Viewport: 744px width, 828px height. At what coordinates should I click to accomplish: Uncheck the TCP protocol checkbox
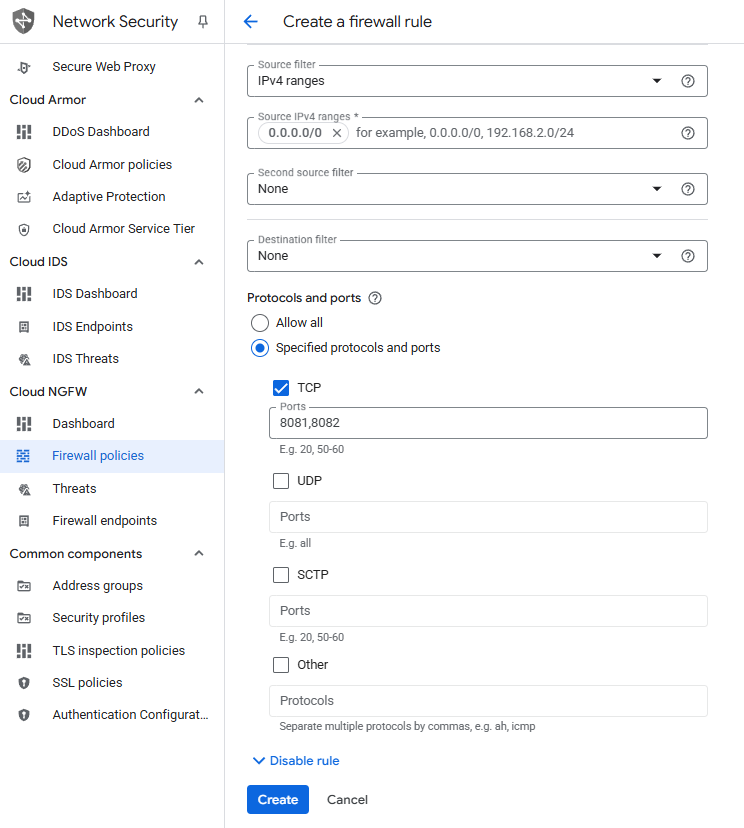281,388
